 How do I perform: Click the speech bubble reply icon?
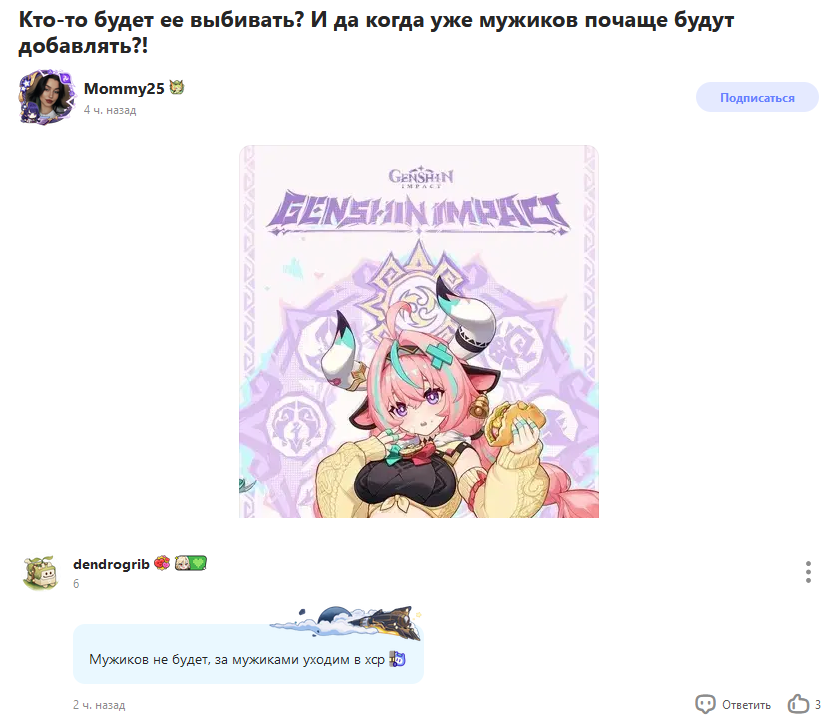click(x=705, y=704)
